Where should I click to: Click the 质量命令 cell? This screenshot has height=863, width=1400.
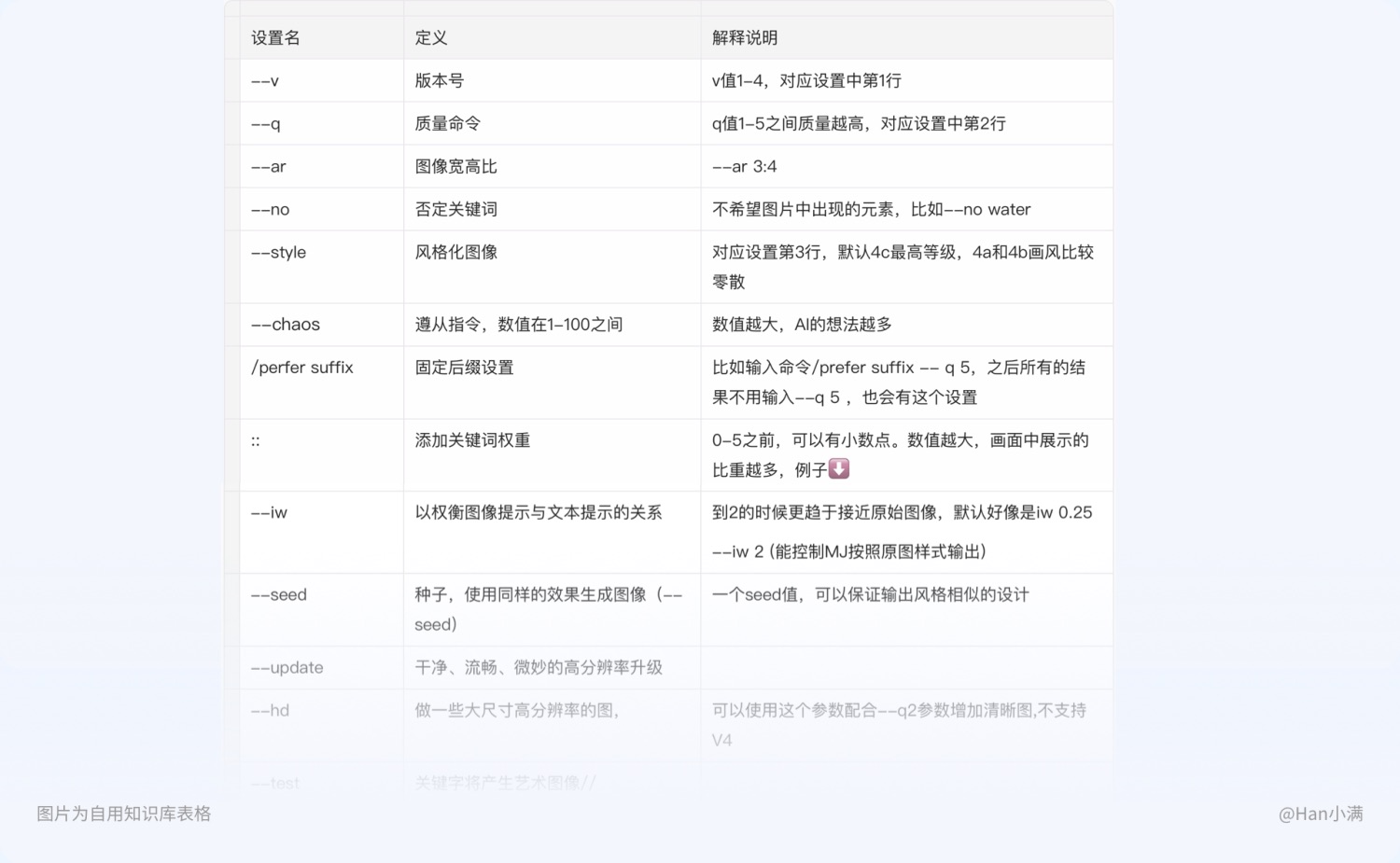553,124
